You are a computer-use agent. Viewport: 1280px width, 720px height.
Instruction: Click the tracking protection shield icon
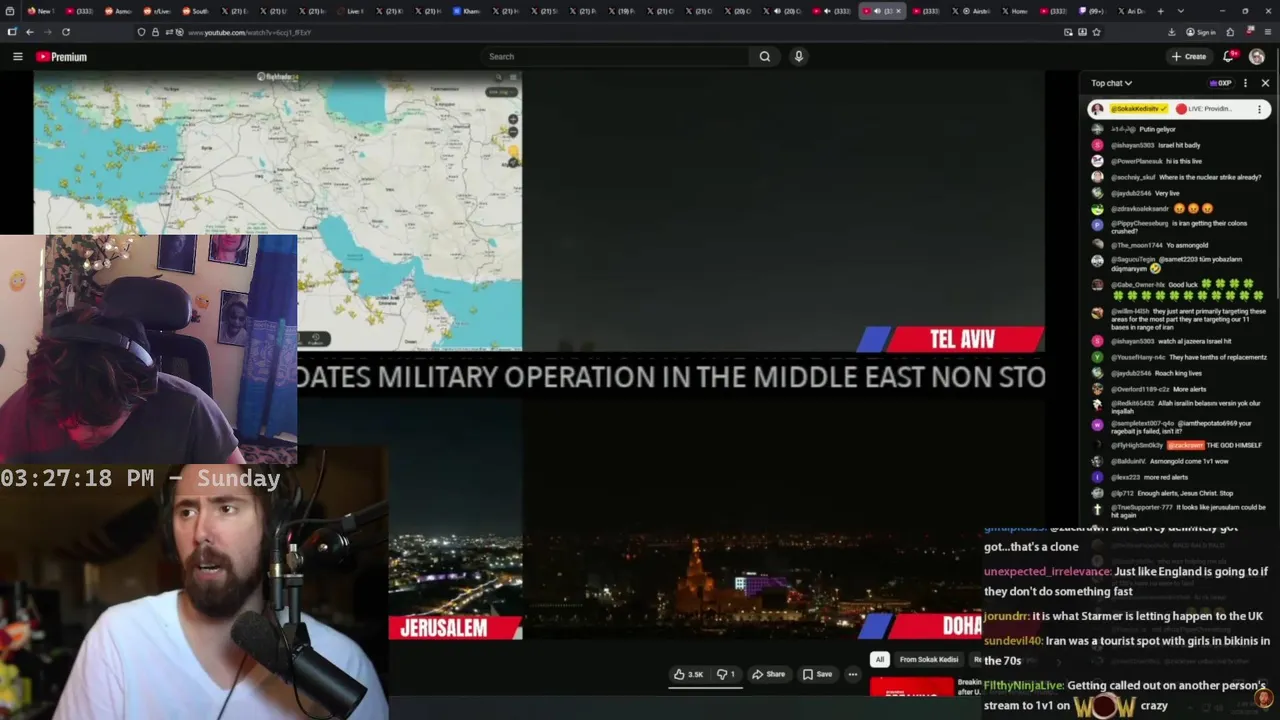pyautogui.click(x=141, y=32)
